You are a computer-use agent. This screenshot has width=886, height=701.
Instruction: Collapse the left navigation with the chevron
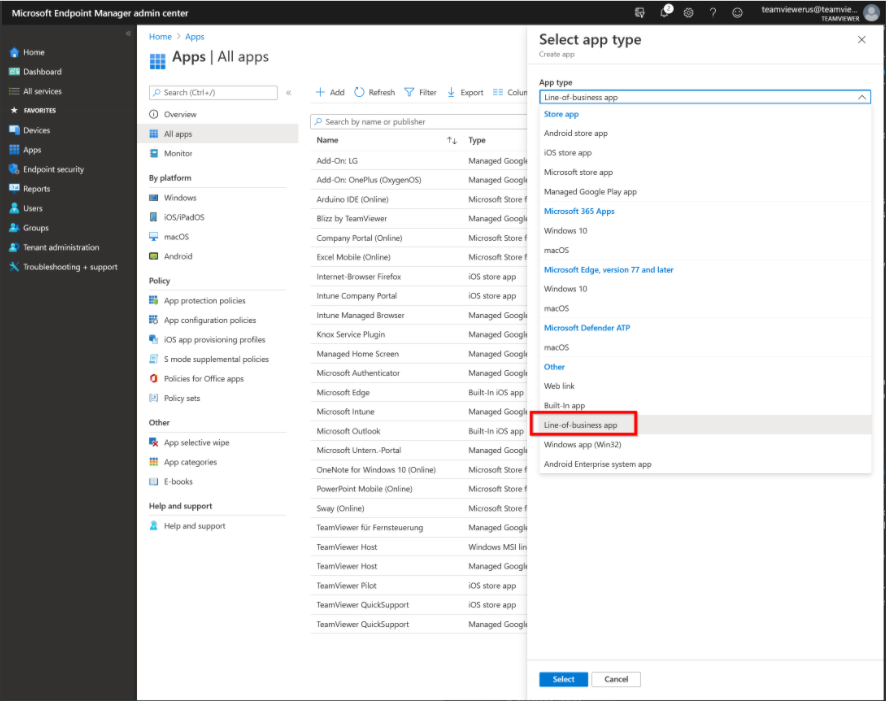[x=128, y=33]
